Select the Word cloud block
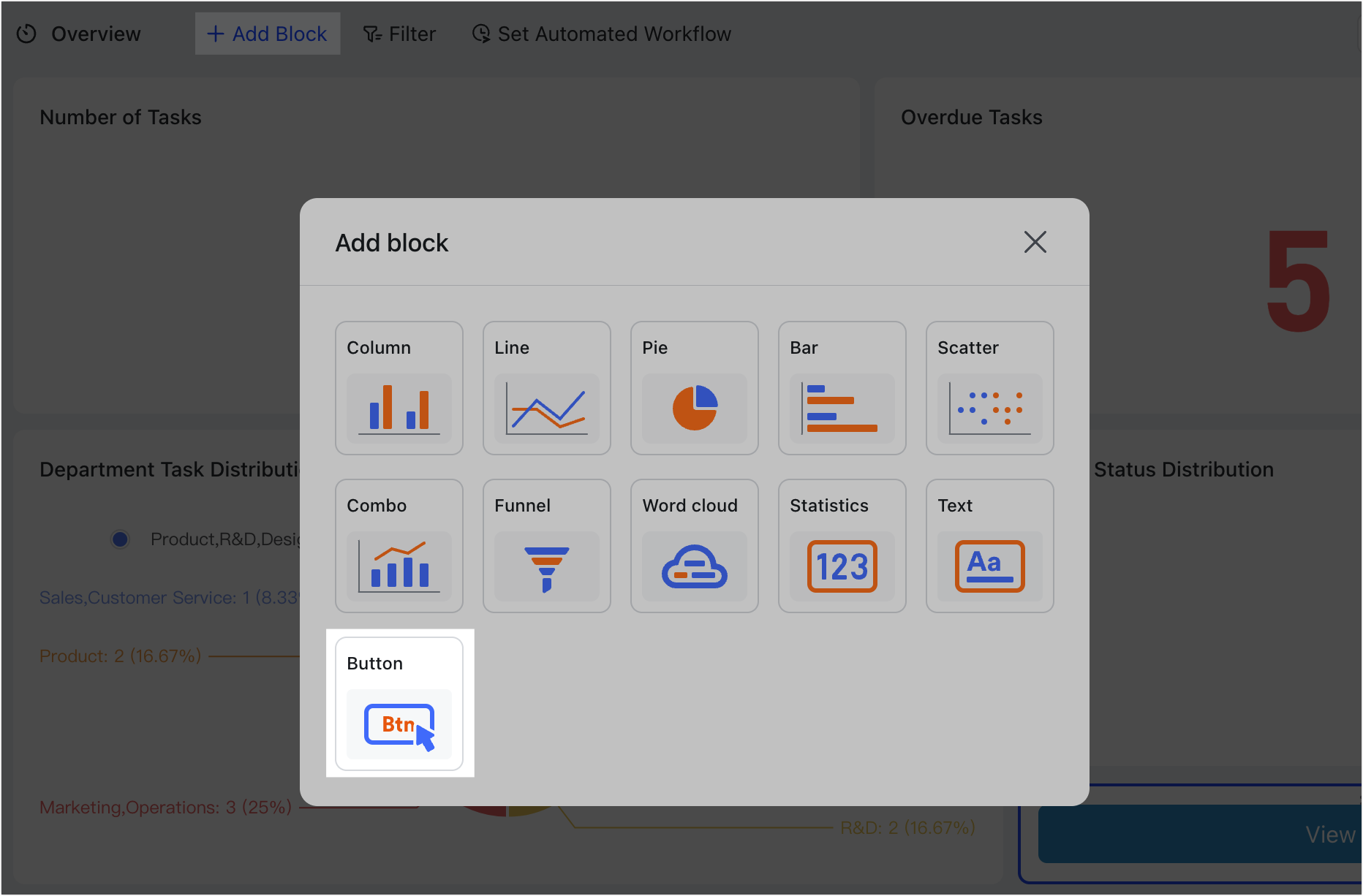The height and width of the screenshot is (896, 1363). point(694,546)
